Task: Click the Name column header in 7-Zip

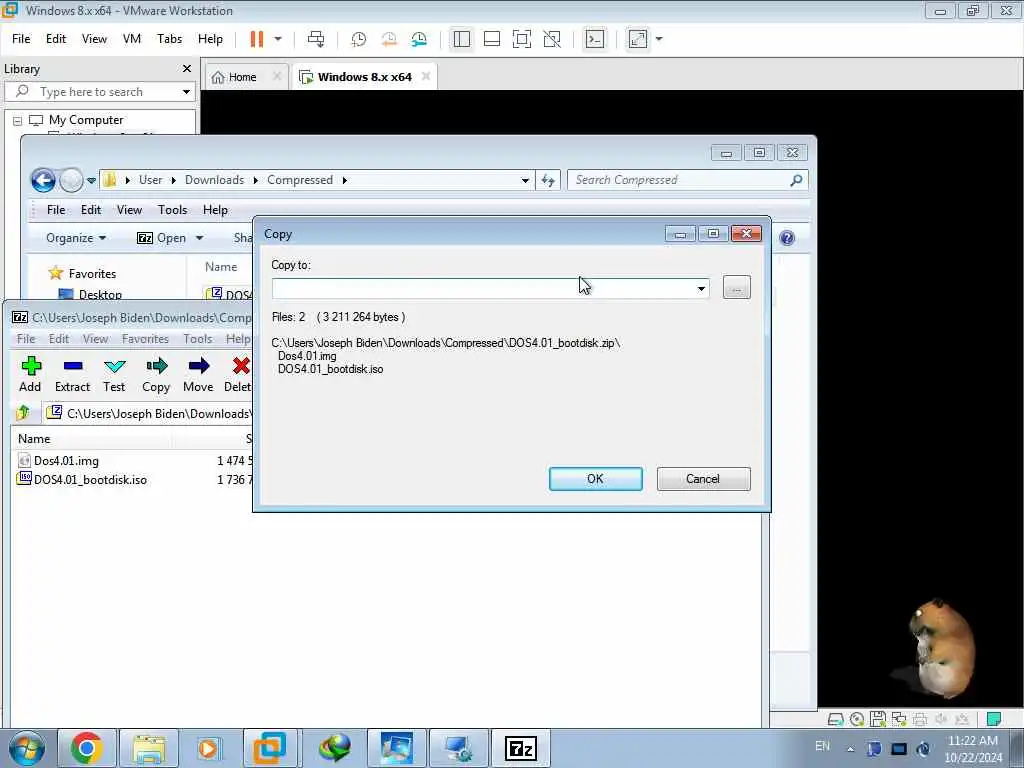Action: (34, 439)
